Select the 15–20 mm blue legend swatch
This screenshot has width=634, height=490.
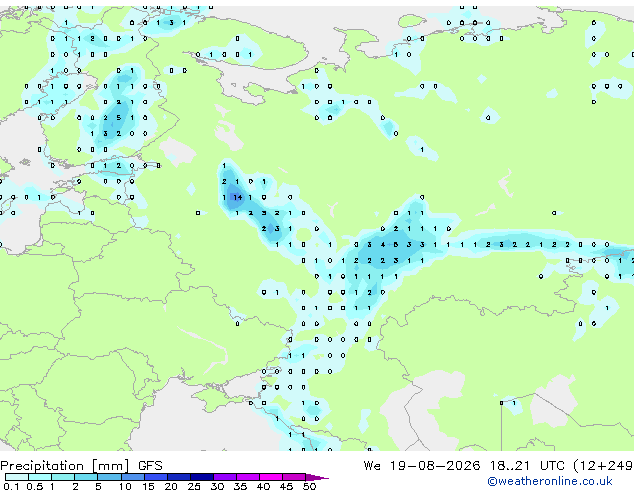pyautogui.click(x=155, y=477)
